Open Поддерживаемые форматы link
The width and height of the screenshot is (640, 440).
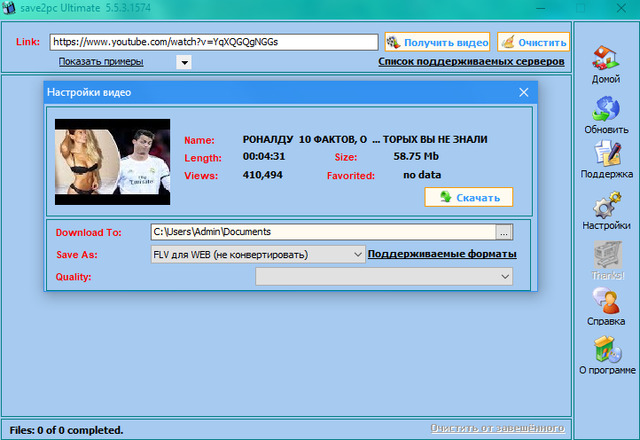(441, 254)
